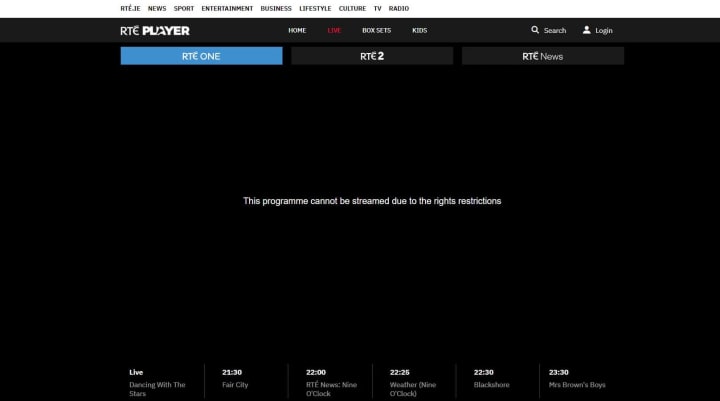Click the RTÉ Player logo
Image resolution: width=720 pixels, height=401 pixels.
coord(155,30)
